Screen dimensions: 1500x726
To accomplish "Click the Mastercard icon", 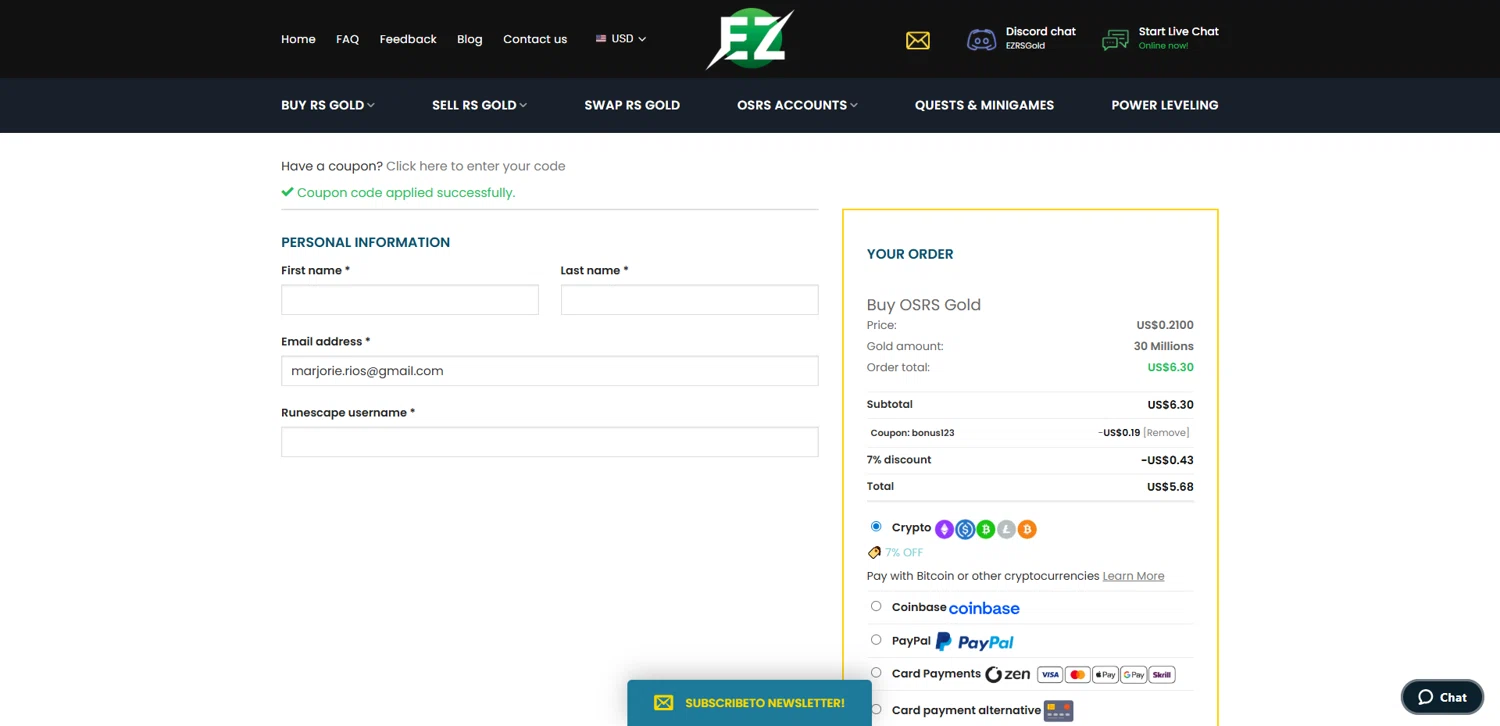I will pyautogui.click(x=1077, y=675).
